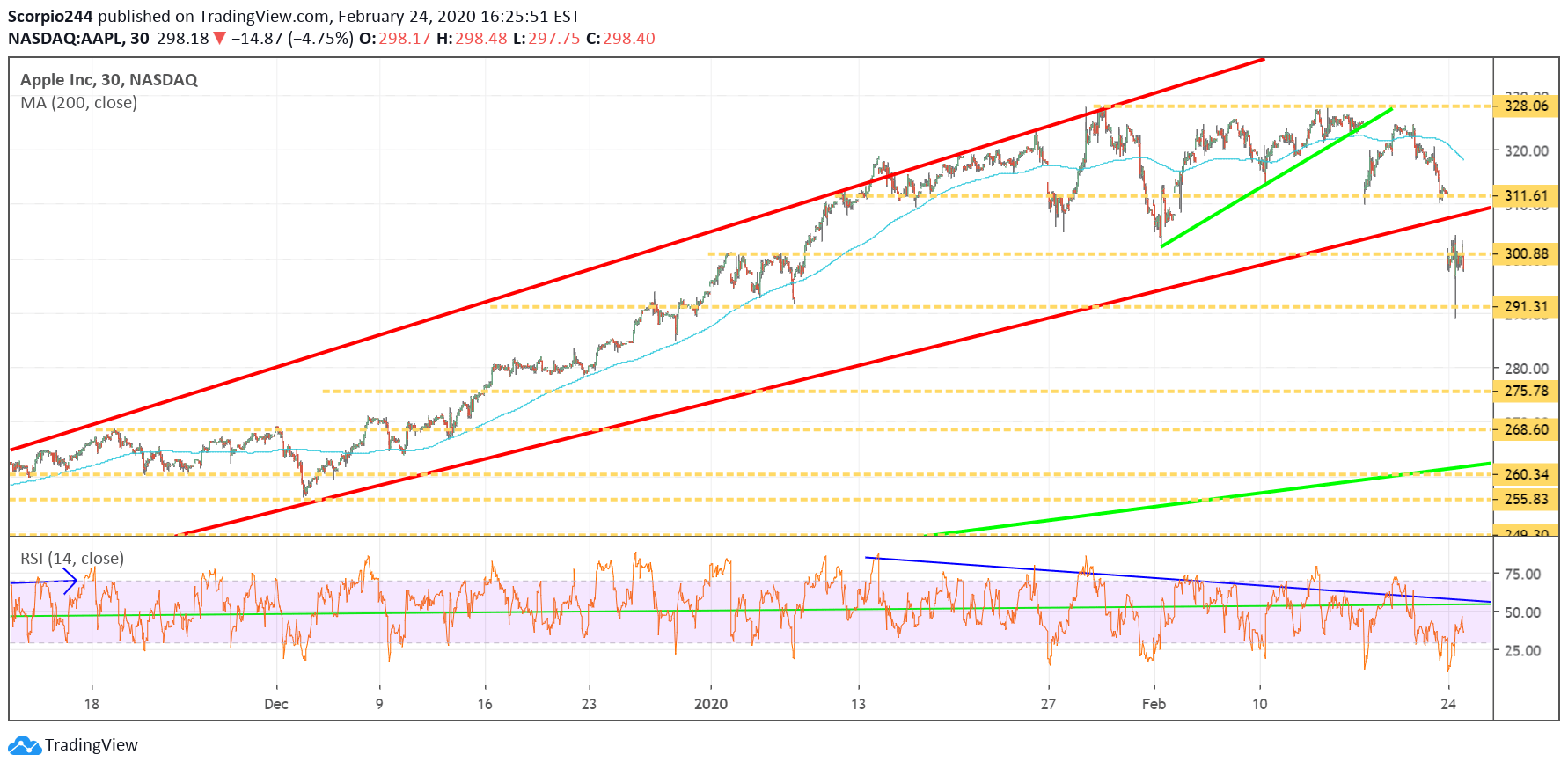
Task: Click the 10 date label on time axis
Action: click(x=1260, y=704)
